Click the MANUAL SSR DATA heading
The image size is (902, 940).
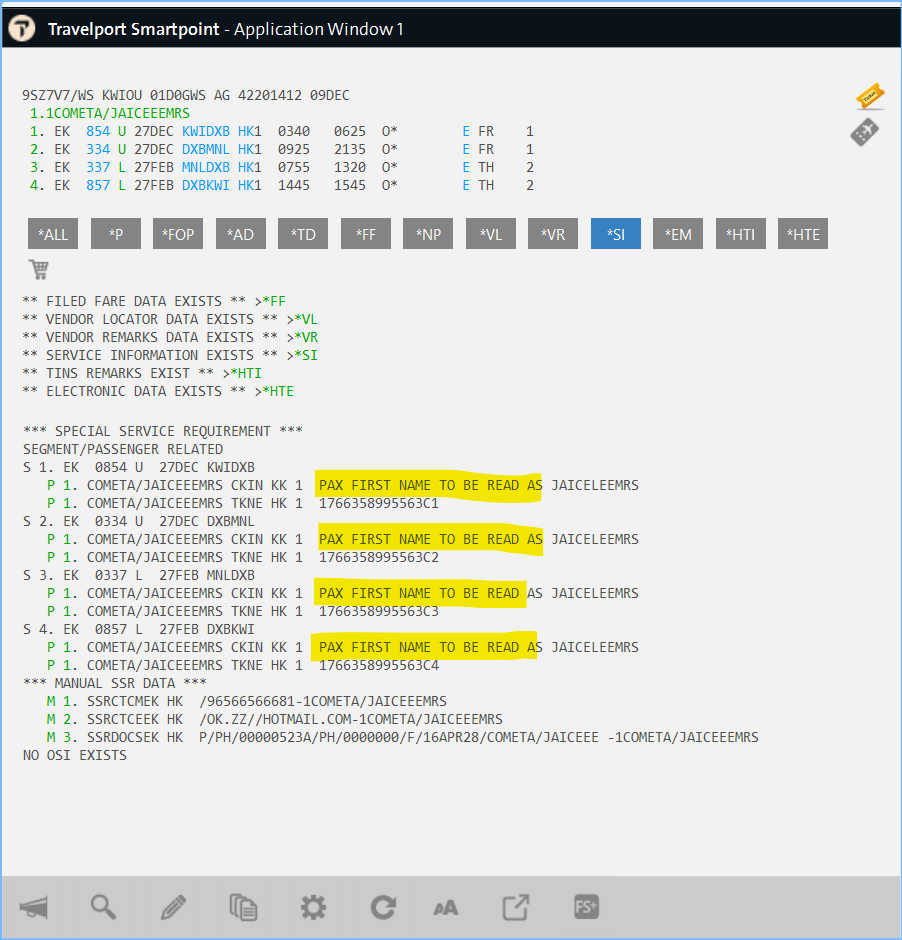coord(114,683)
